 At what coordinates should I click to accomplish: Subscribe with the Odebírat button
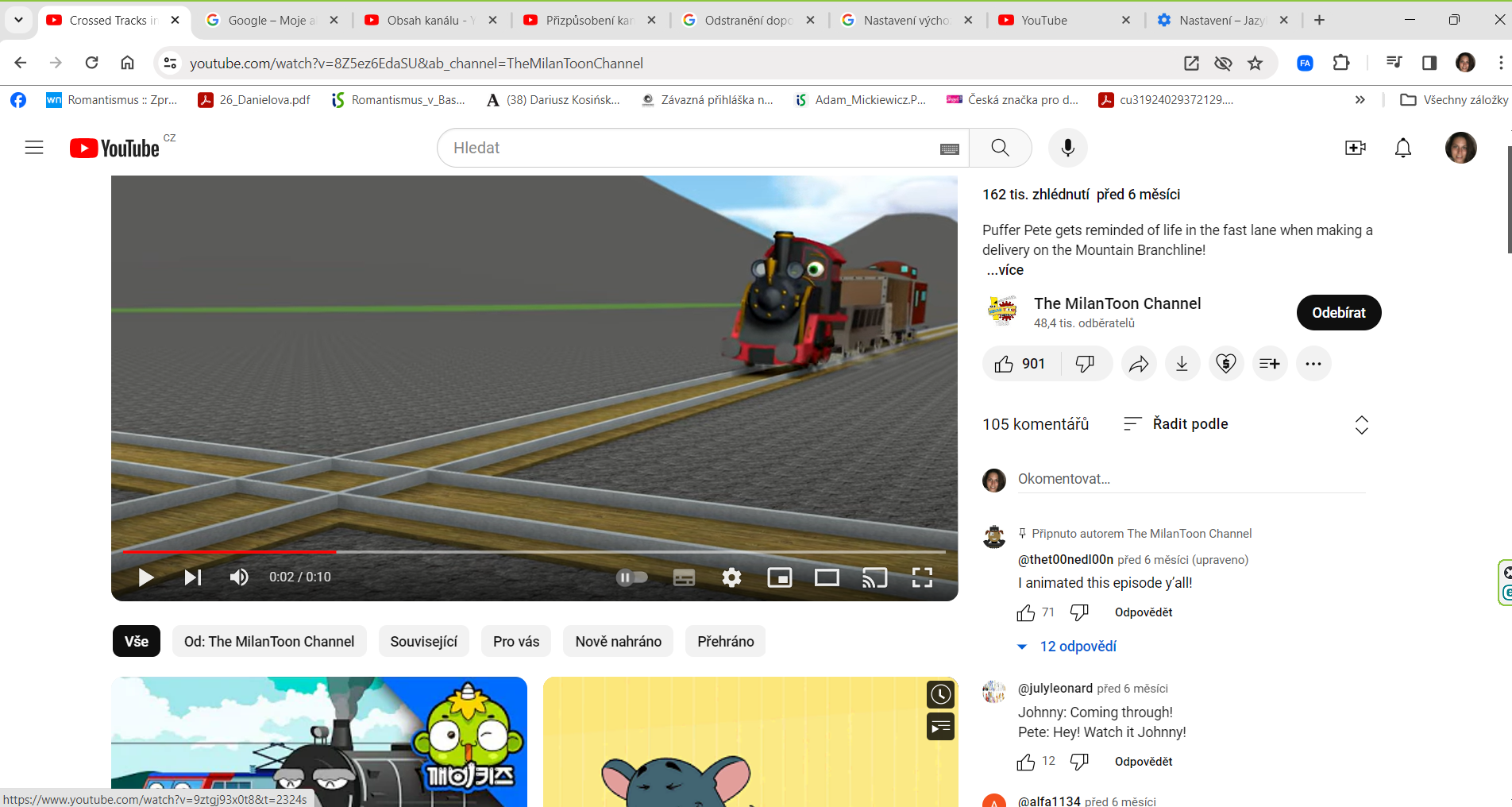pos(1339,313)
